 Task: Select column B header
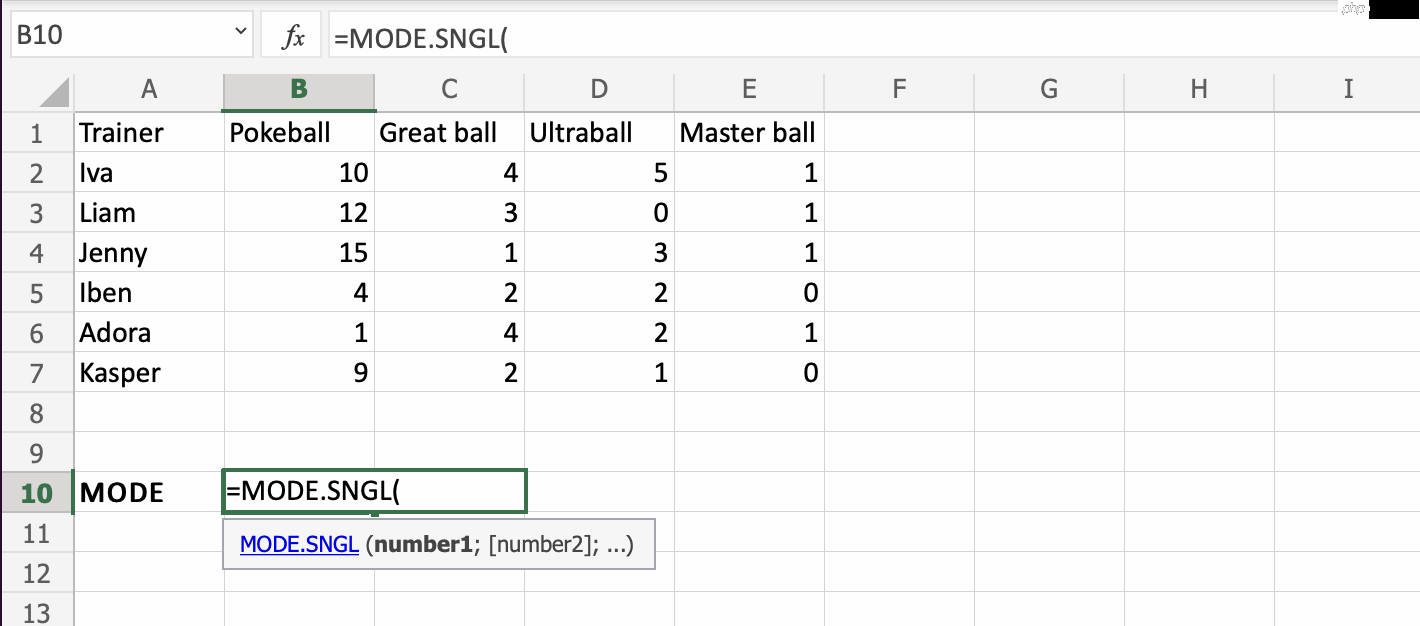pos(299,89)
